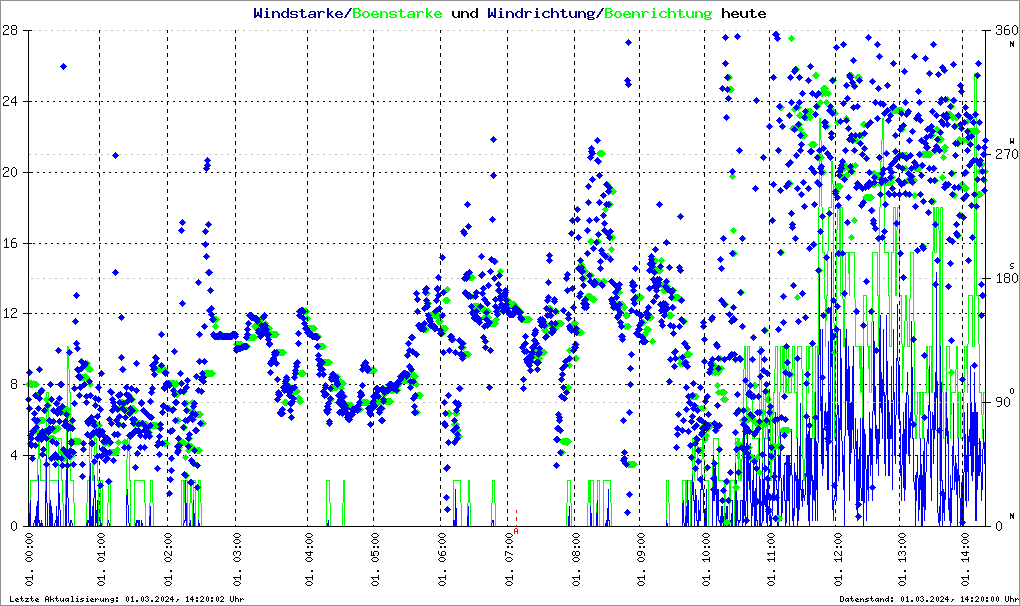The height and width of the screenshot is (606, 1020).
Task: Click the blue "Windstarke" title legend
Action: click(299, 14)
